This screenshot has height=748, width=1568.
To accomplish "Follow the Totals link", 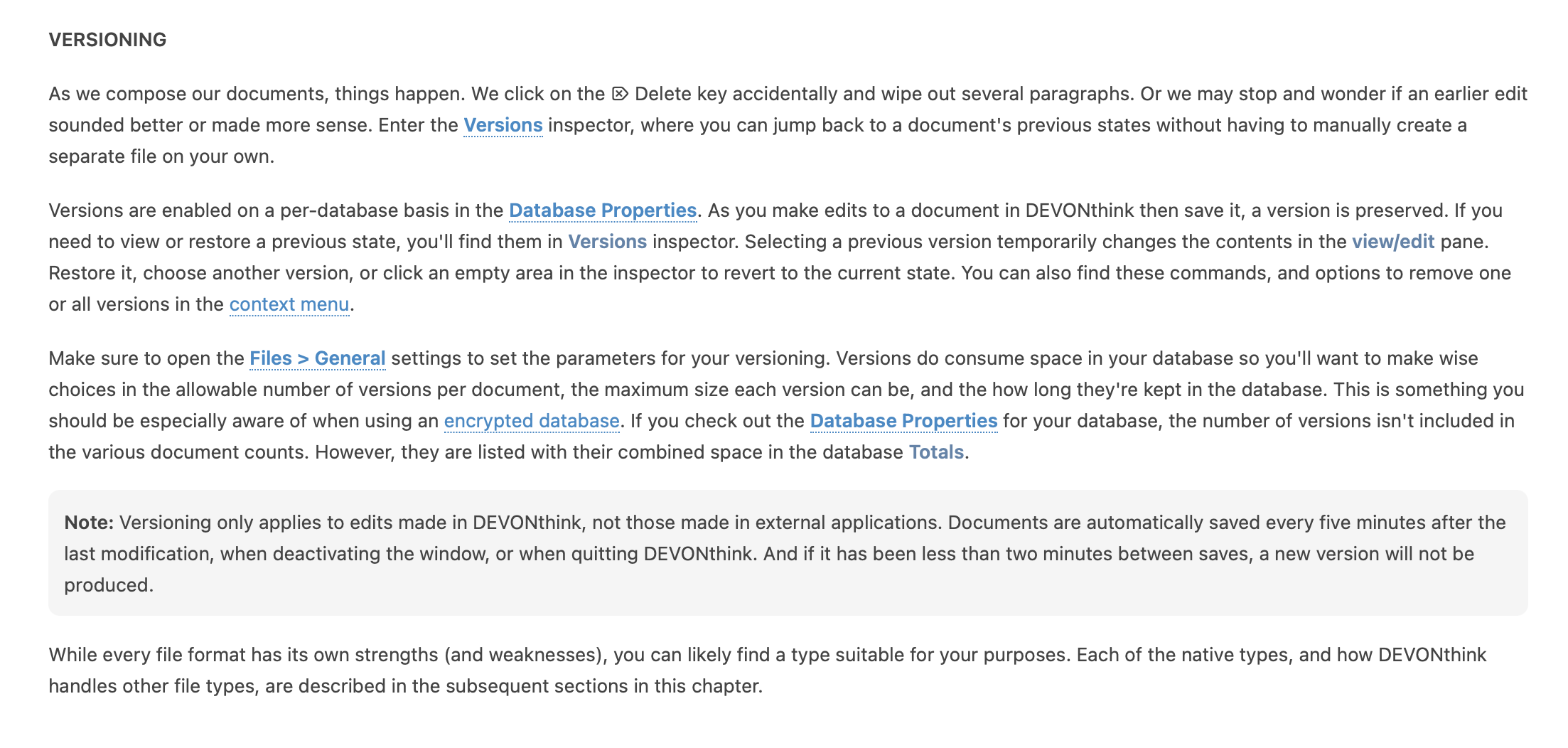I will 936,452.
